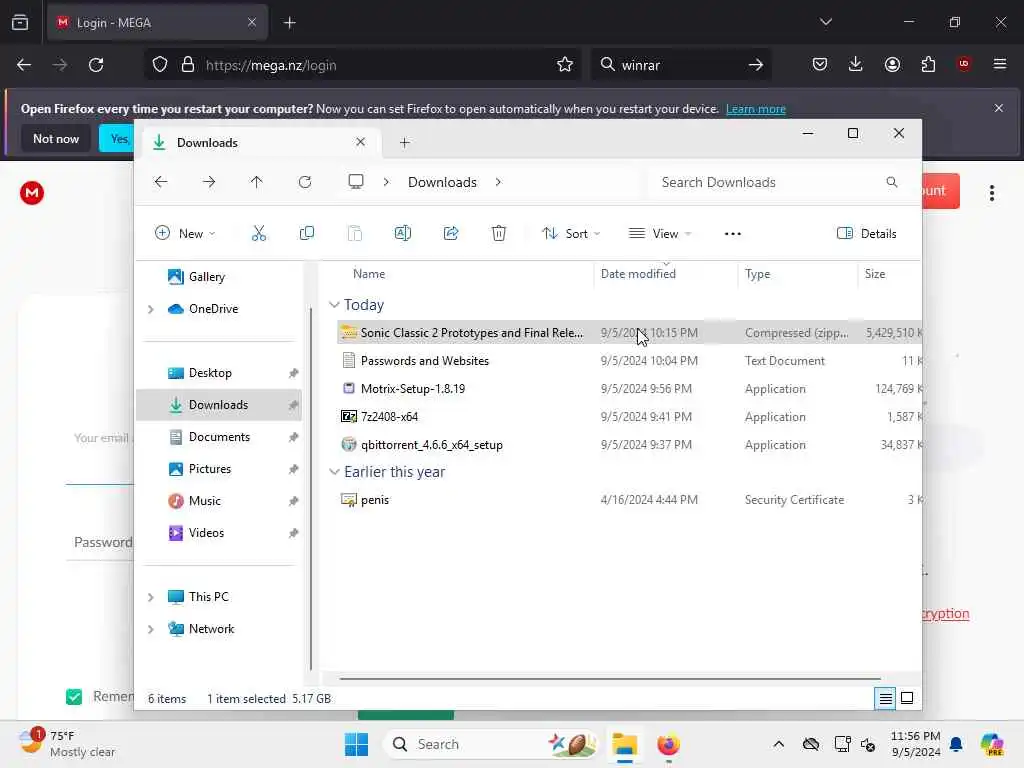Click Not now on Firefox startup prompt
The width and height of the screenshot is (1024, 768).
56,138
